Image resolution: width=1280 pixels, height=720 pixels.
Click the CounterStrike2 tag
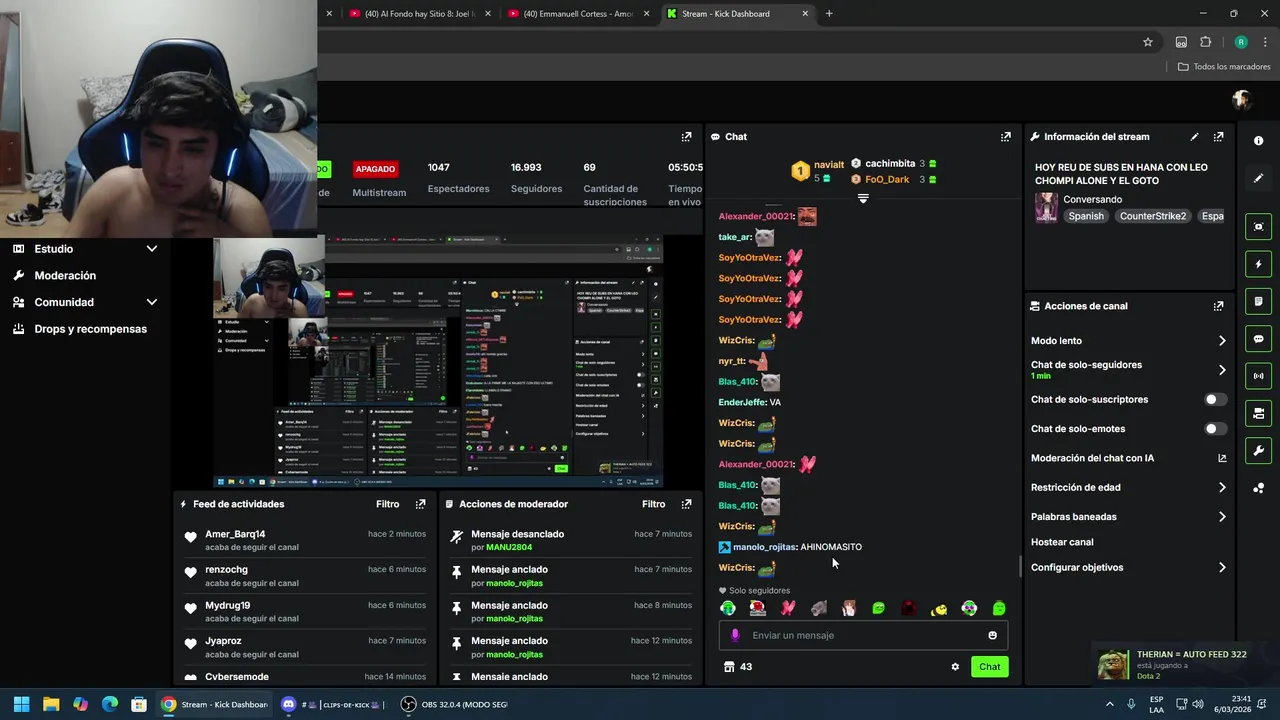coord(1152,216)
